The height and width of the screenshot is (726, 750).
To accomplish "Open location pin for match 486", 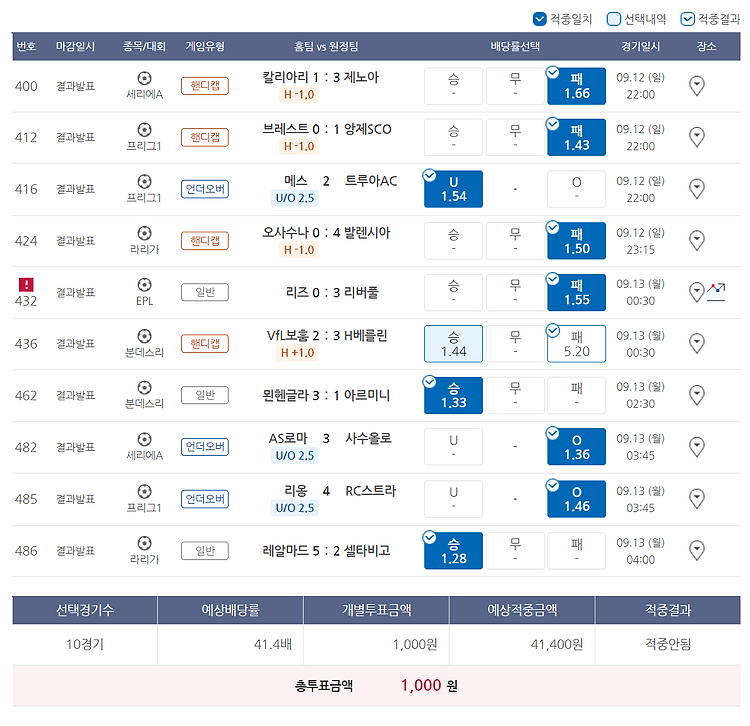I will tap(696, 550).
